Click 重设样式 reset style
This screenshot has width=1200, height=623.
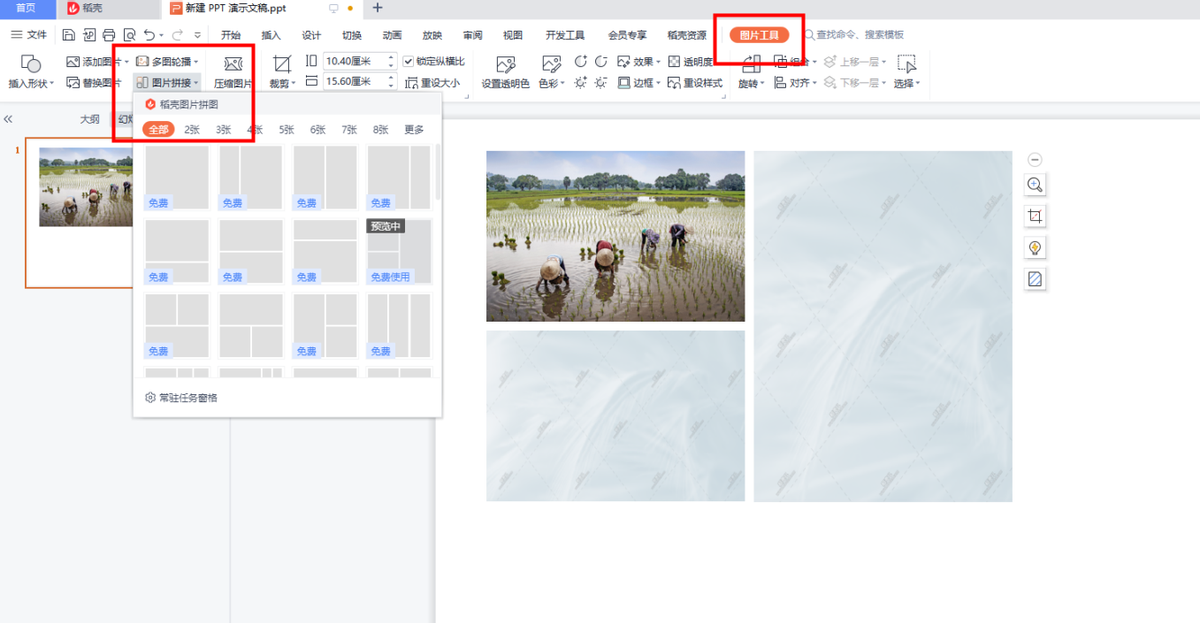coord(695,83)
